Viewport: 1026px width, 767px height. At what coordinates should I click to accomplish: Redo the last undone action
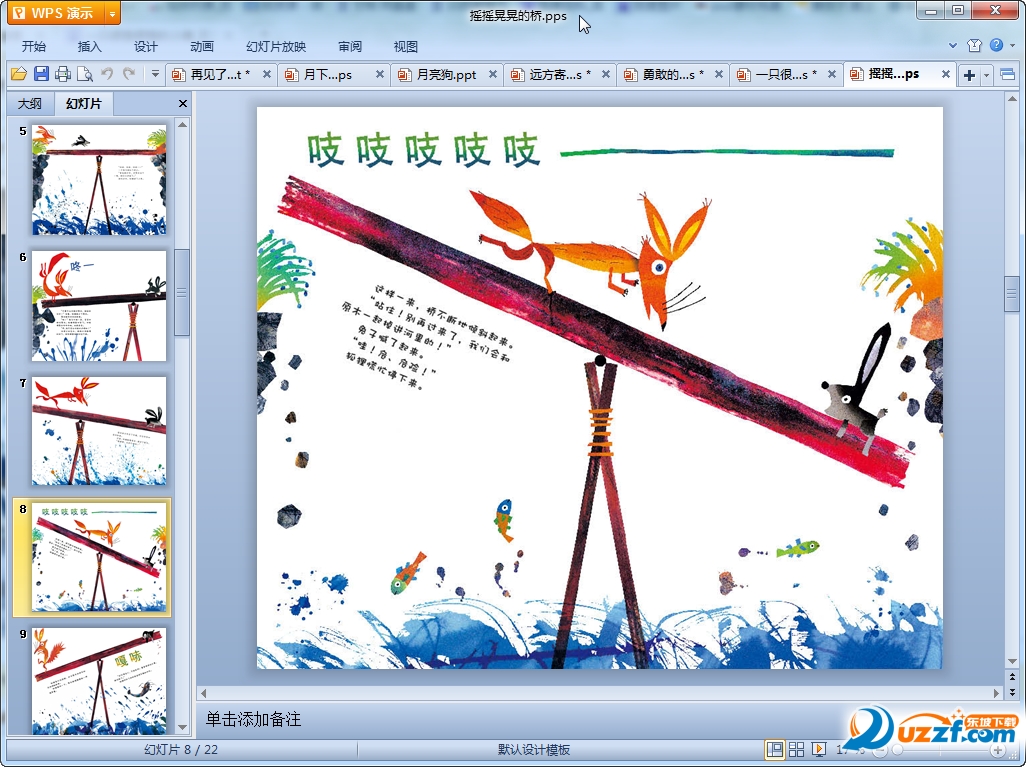pyautogui.click(x=129, y=74)
